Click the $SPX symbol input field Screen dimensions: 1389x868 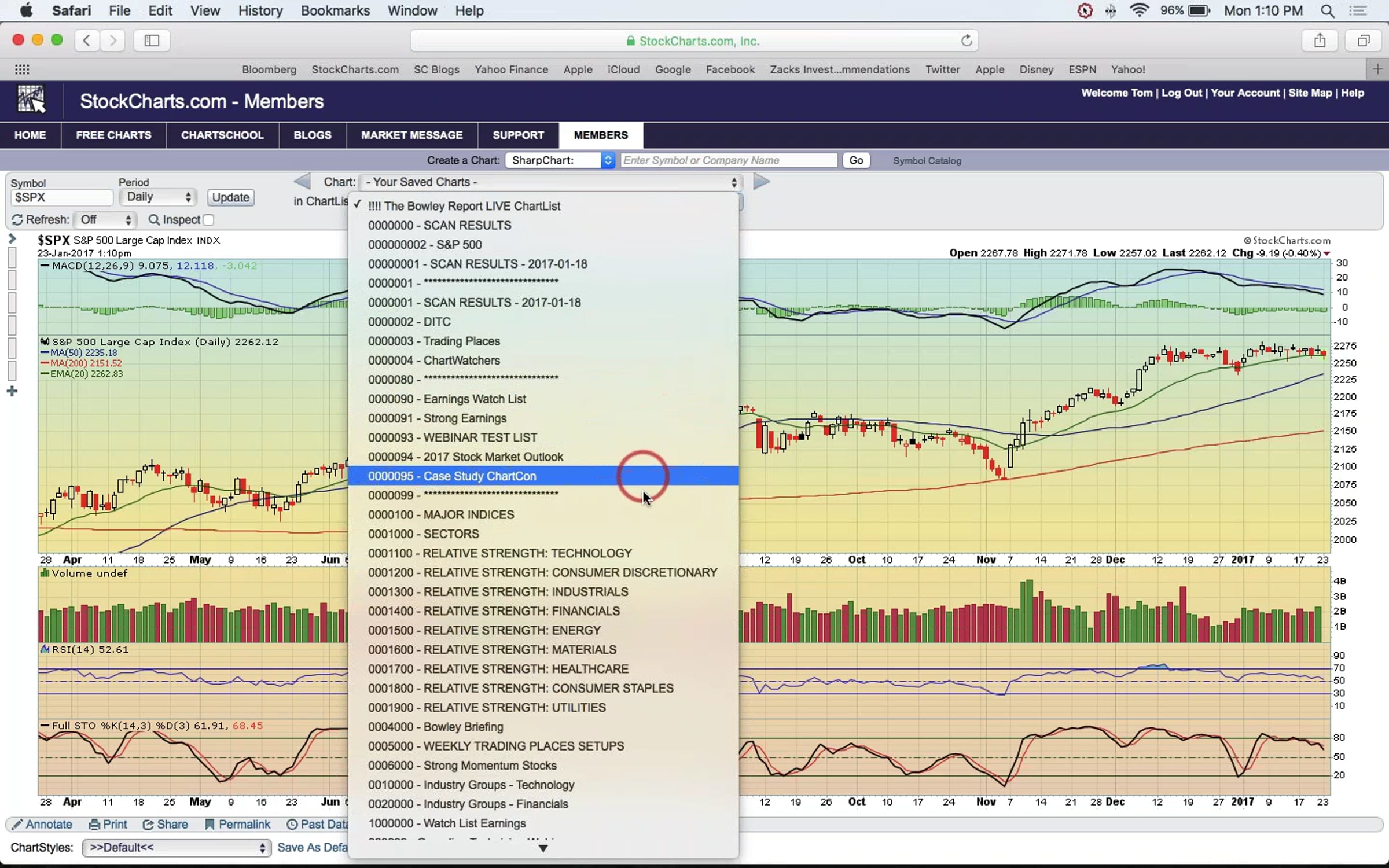coord(61,197)
